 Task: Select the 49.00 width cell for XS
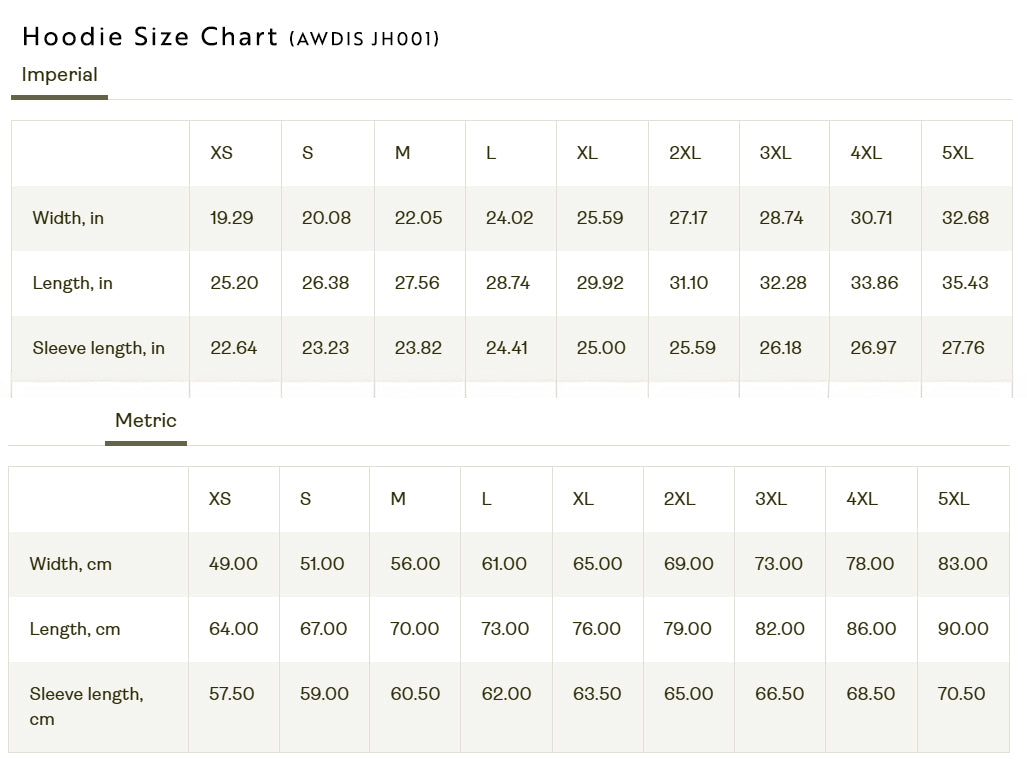pos(233,564)
